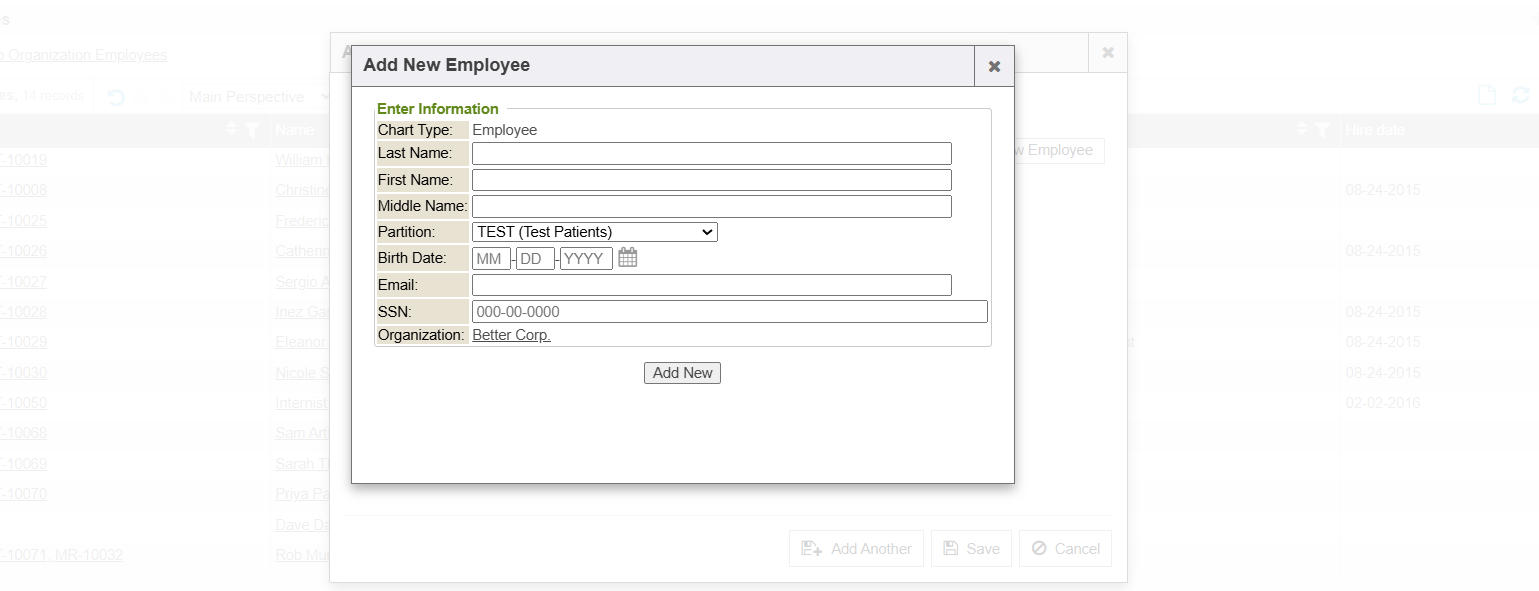This screenshot has width=1539, height=591.
Task: Close the outer dialog behind the employee form
Action: coord(1107,52)
